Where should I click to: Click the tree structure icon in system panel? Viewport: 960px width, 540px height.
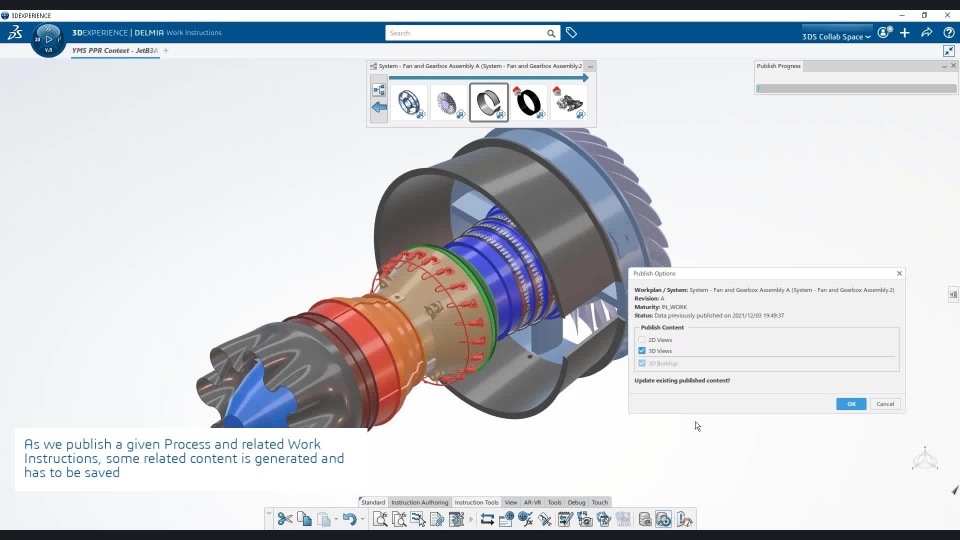[379, 91]
